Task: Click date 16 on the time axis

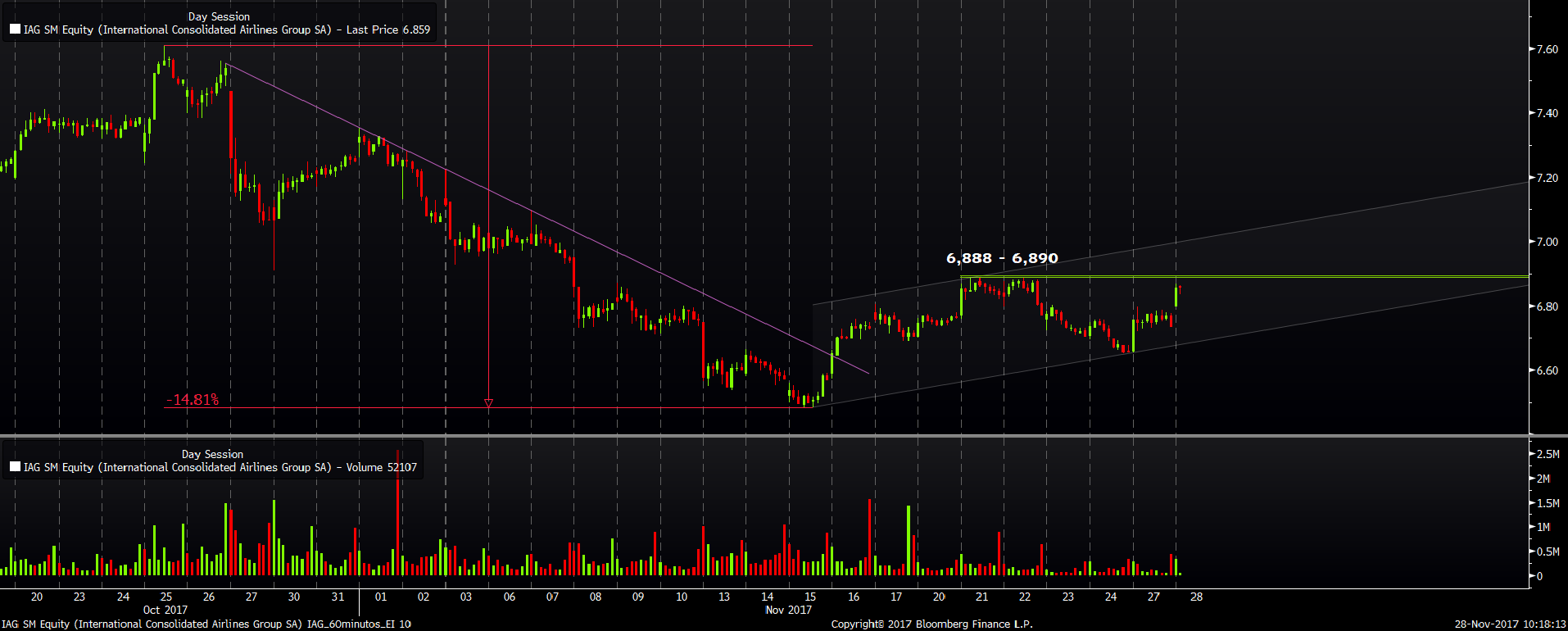Action: tap(854, 597)
